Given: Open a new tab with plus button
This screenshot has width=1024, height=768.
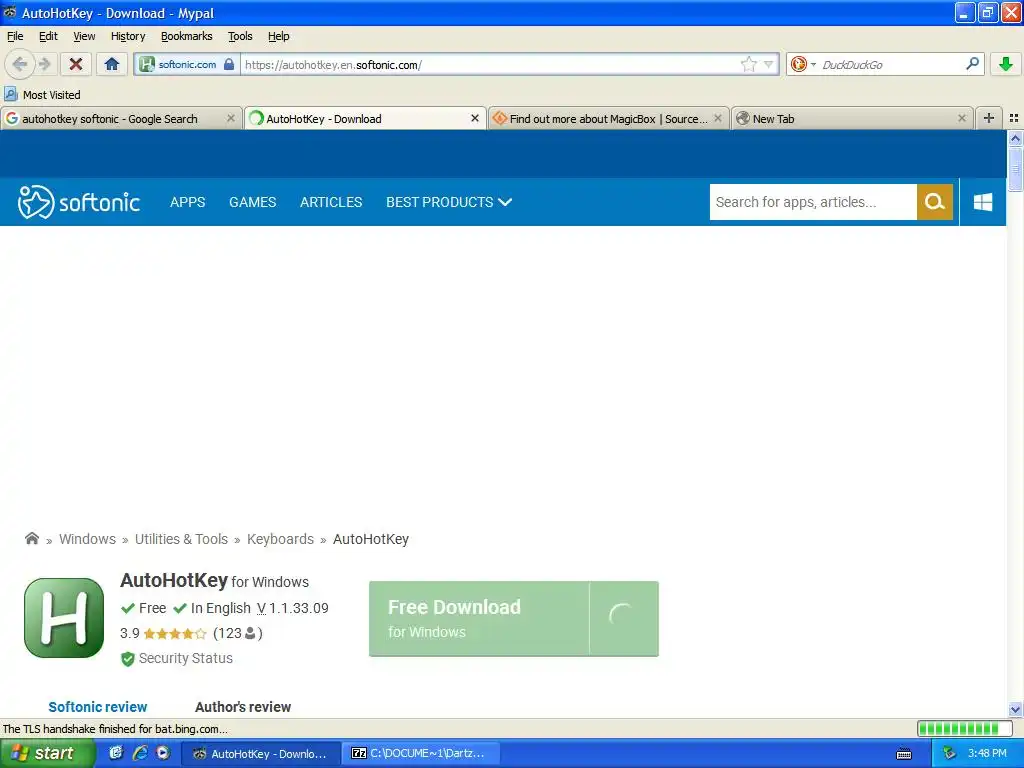Looking at the screenshot, I should coord(989,118).
